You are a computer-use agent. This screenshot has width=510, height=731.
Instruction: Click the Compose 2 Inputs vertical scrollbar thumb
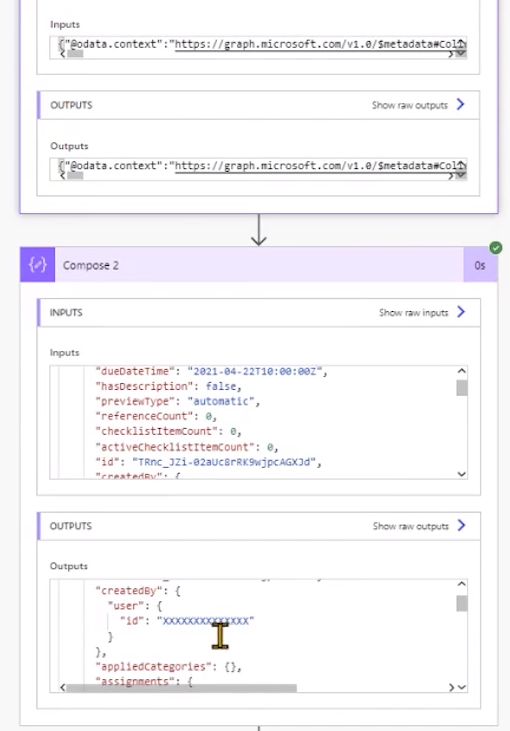(x=462, y=388)
